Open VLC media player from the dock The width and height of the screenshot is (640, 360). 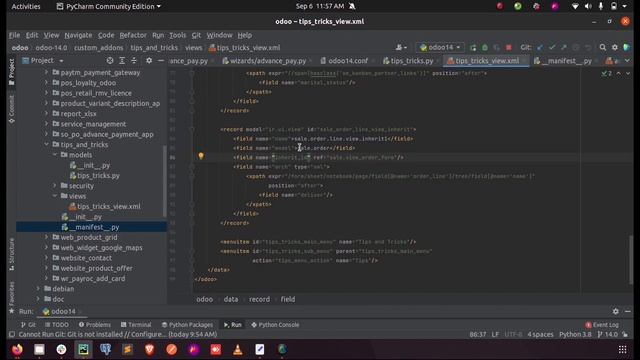(x=238, y=349)
